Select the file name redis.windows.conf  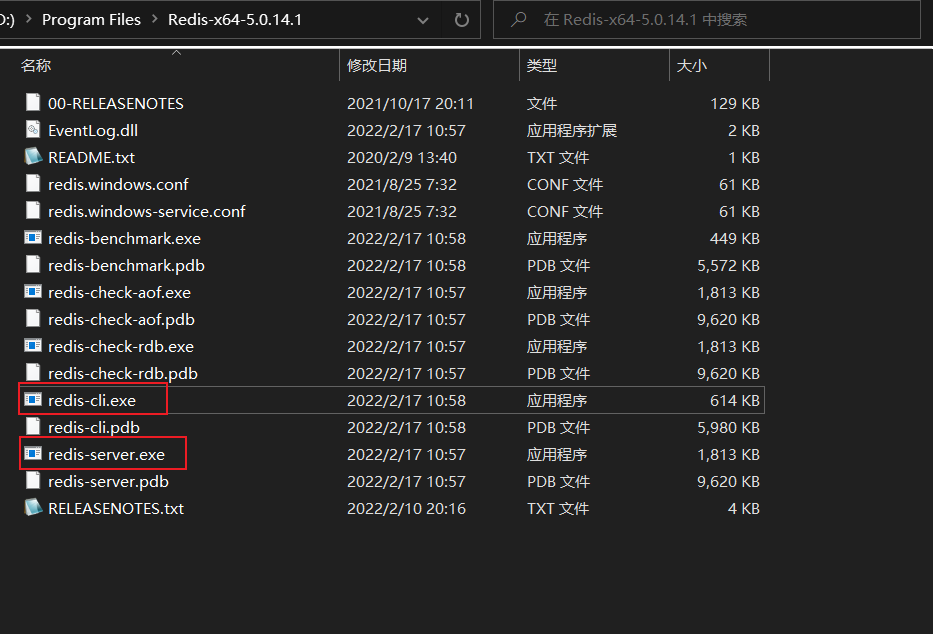(x=118, y=184)
